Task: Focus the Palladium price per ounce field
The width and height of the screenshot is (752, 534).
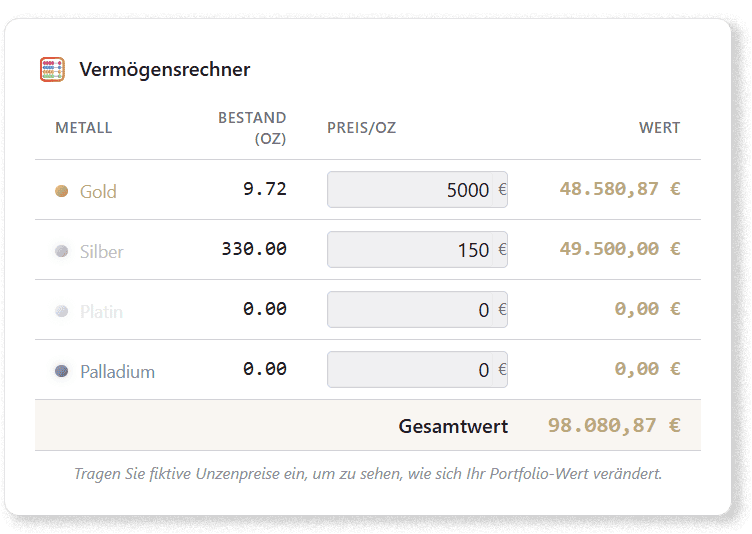Action: tap(410, 370)
